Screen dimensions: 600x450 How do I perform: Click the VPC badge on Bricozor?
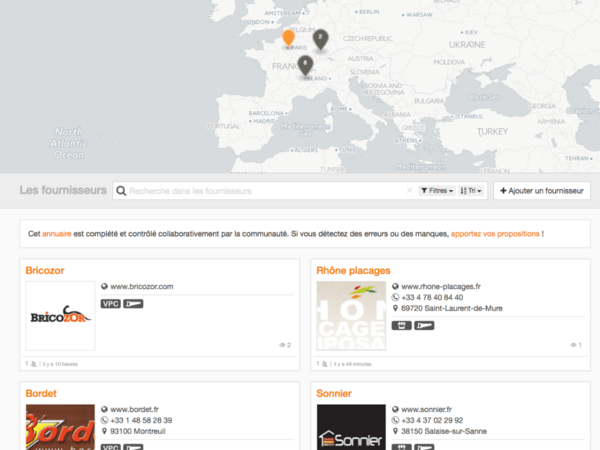tap(110, 304)
